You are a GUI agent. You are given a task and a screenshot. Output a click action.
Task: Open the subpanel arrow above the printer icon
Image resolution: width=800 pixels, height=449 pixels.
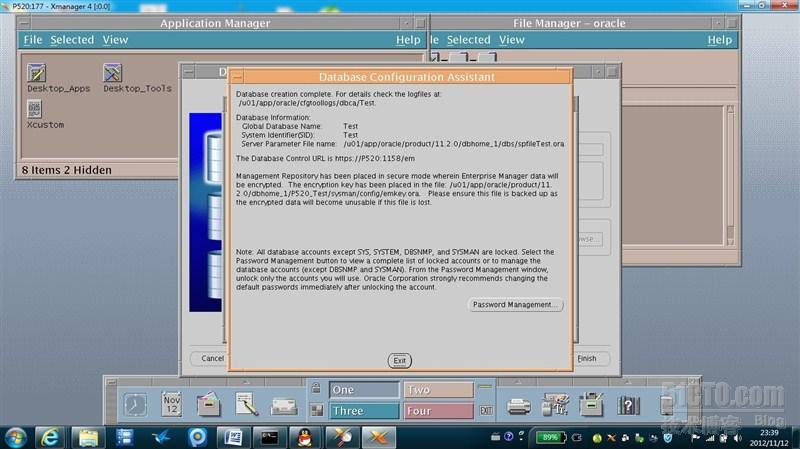[x=518, y=382]
